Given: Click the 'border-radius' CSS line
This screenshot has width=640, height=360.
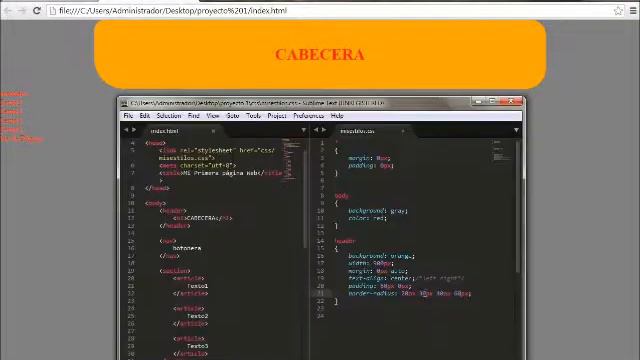Looking at the screenshot, I should (x=409, y=294).
